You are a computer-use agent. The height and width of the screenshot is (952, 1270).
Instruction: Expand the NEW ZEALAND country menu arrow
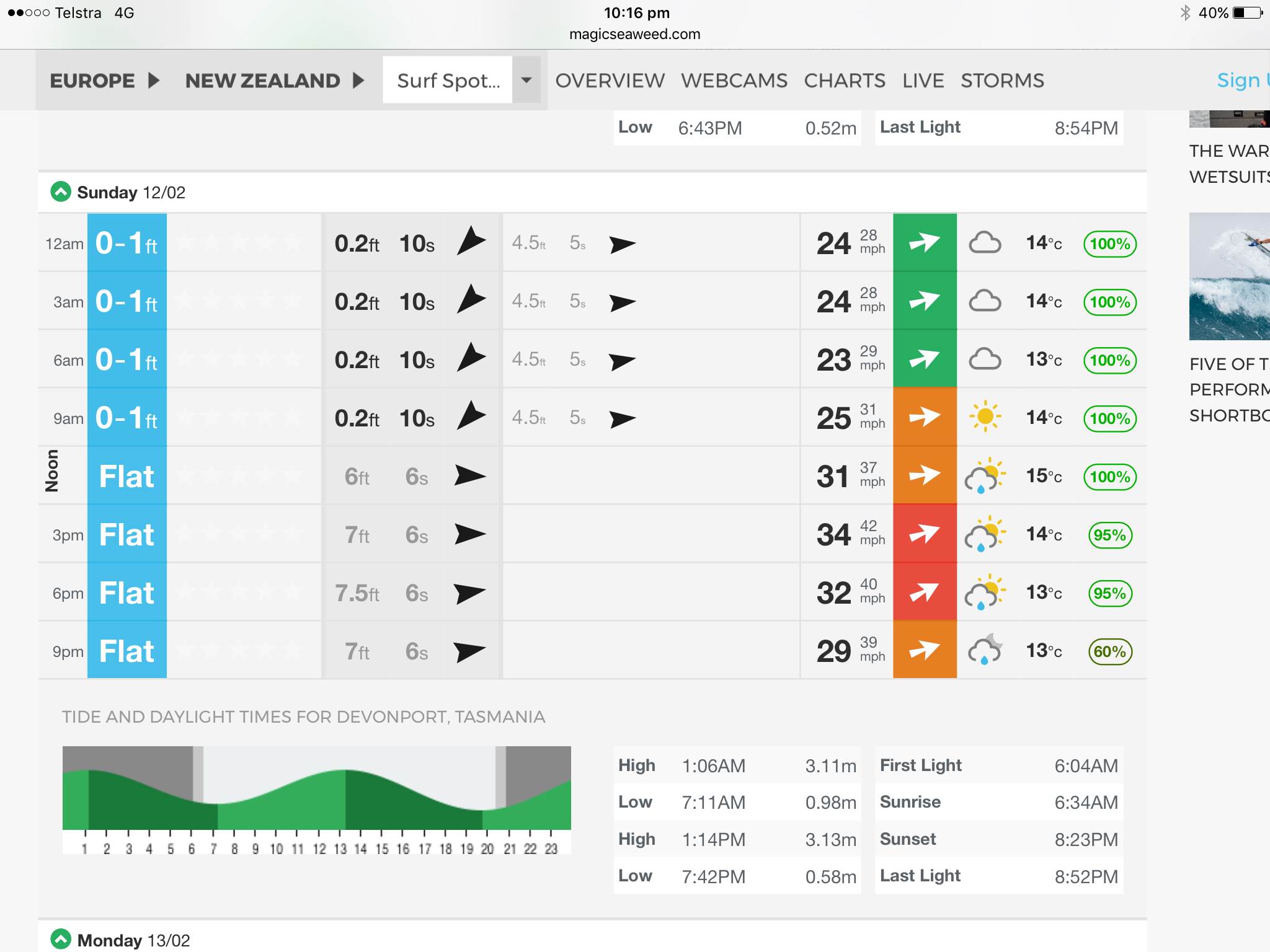358,81
